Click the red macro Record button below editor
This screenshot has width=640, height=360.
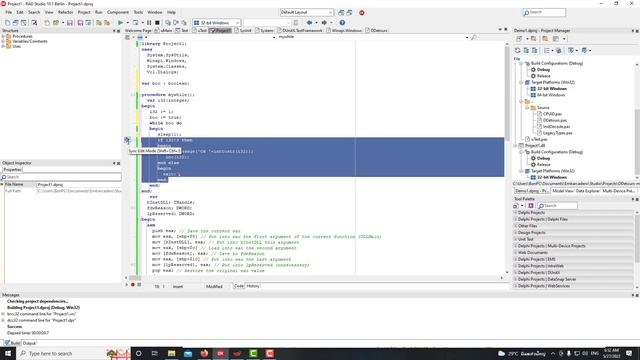(x=133, y=284)
